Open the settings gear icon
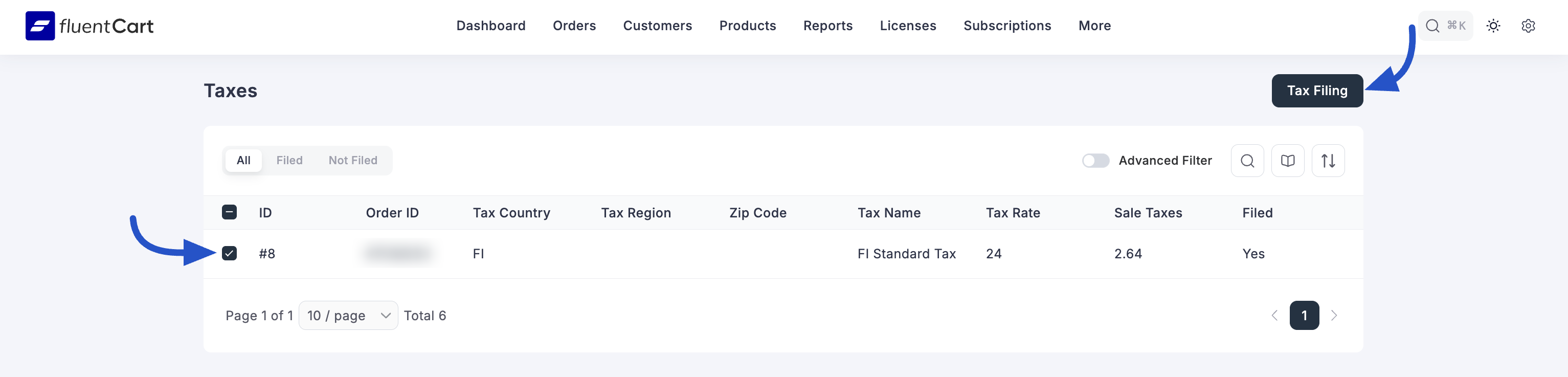Image resolution: width=1568 pixels, height=377 pixels. click(x=1528, y=26)
